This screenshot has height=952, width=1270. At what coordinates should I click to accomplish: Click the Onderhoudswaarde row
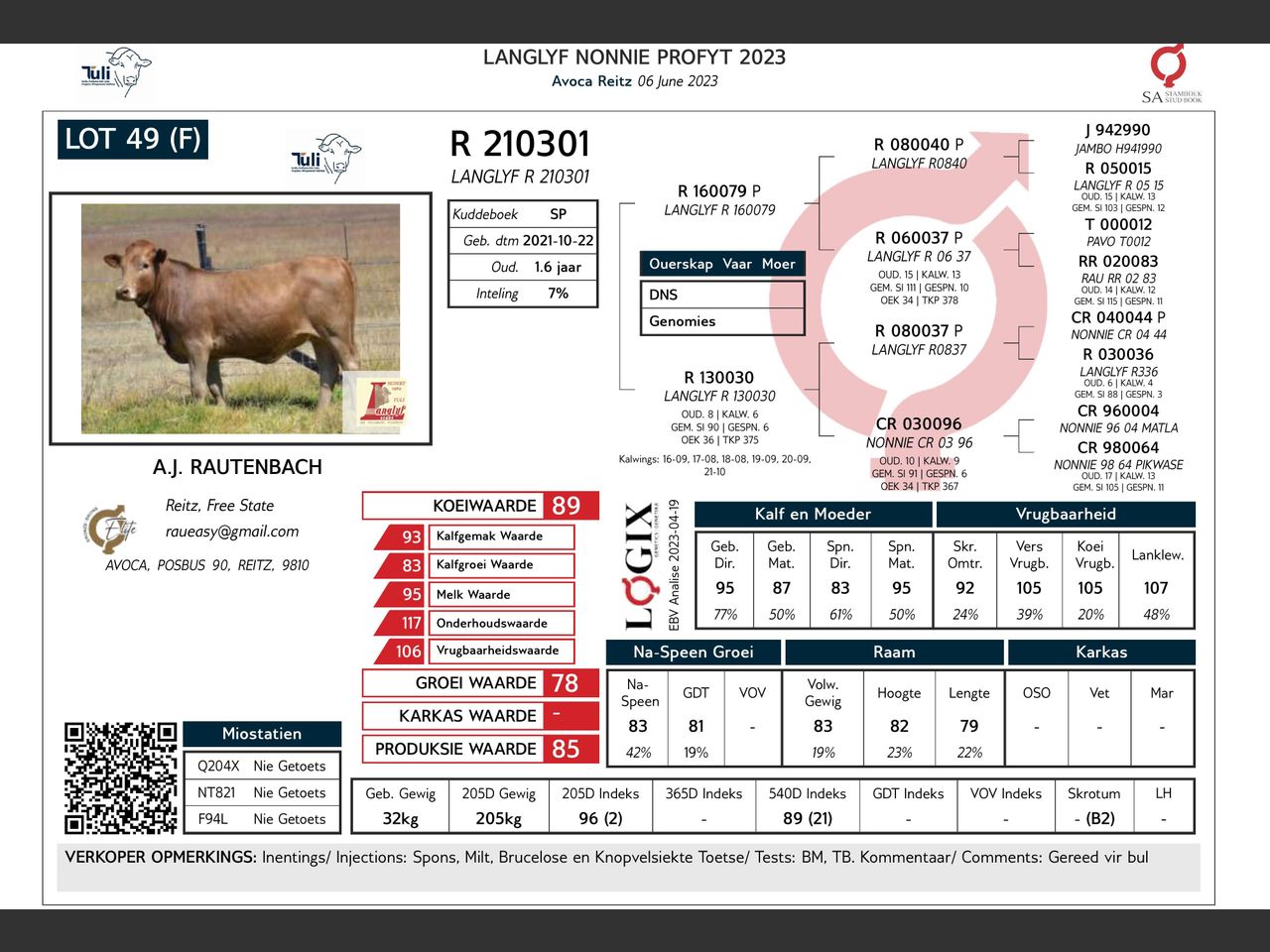pos(475,623)
